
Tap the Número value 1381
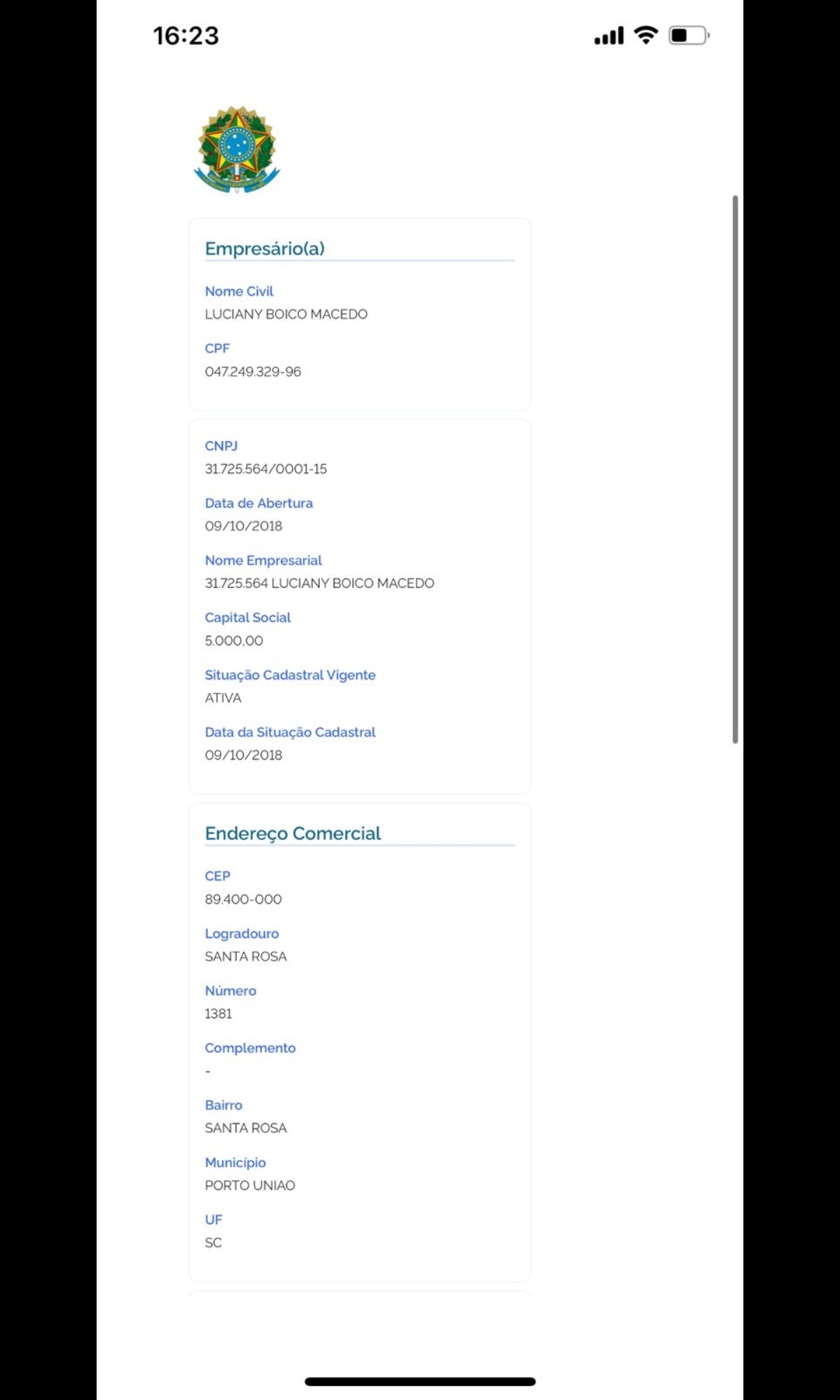click(218, 1014)
